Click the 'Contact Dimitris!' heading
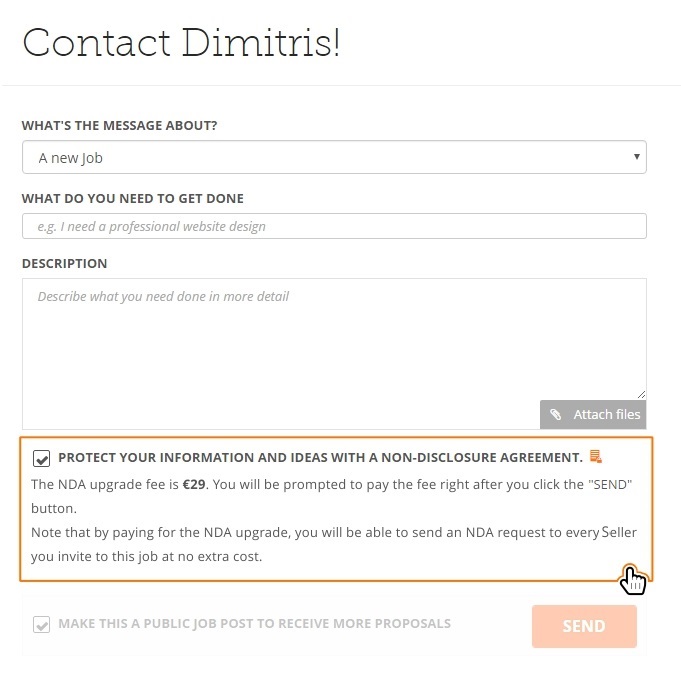The height and width of the screenshot is (682, 681). pyautogui.click(x=181, y=43)
